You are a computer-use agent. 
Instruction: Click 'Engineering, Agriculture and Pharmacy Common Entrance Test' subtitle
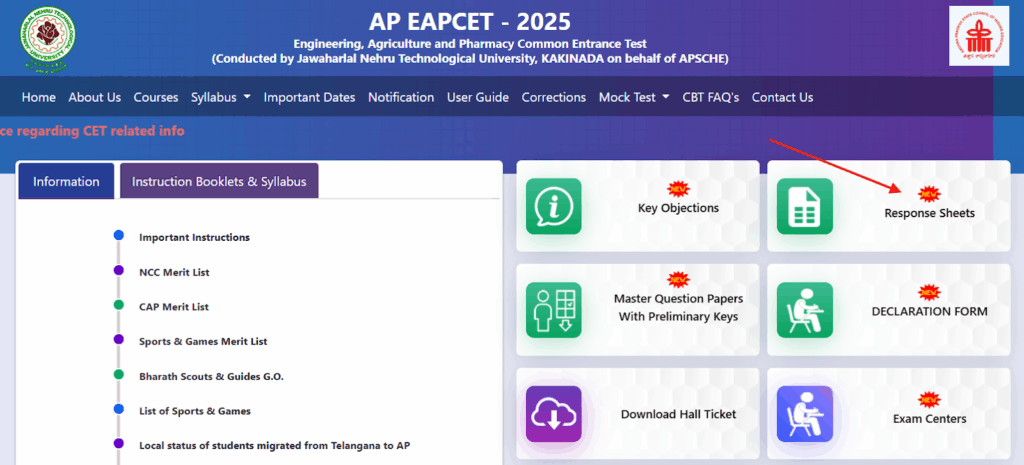[470, 44]
